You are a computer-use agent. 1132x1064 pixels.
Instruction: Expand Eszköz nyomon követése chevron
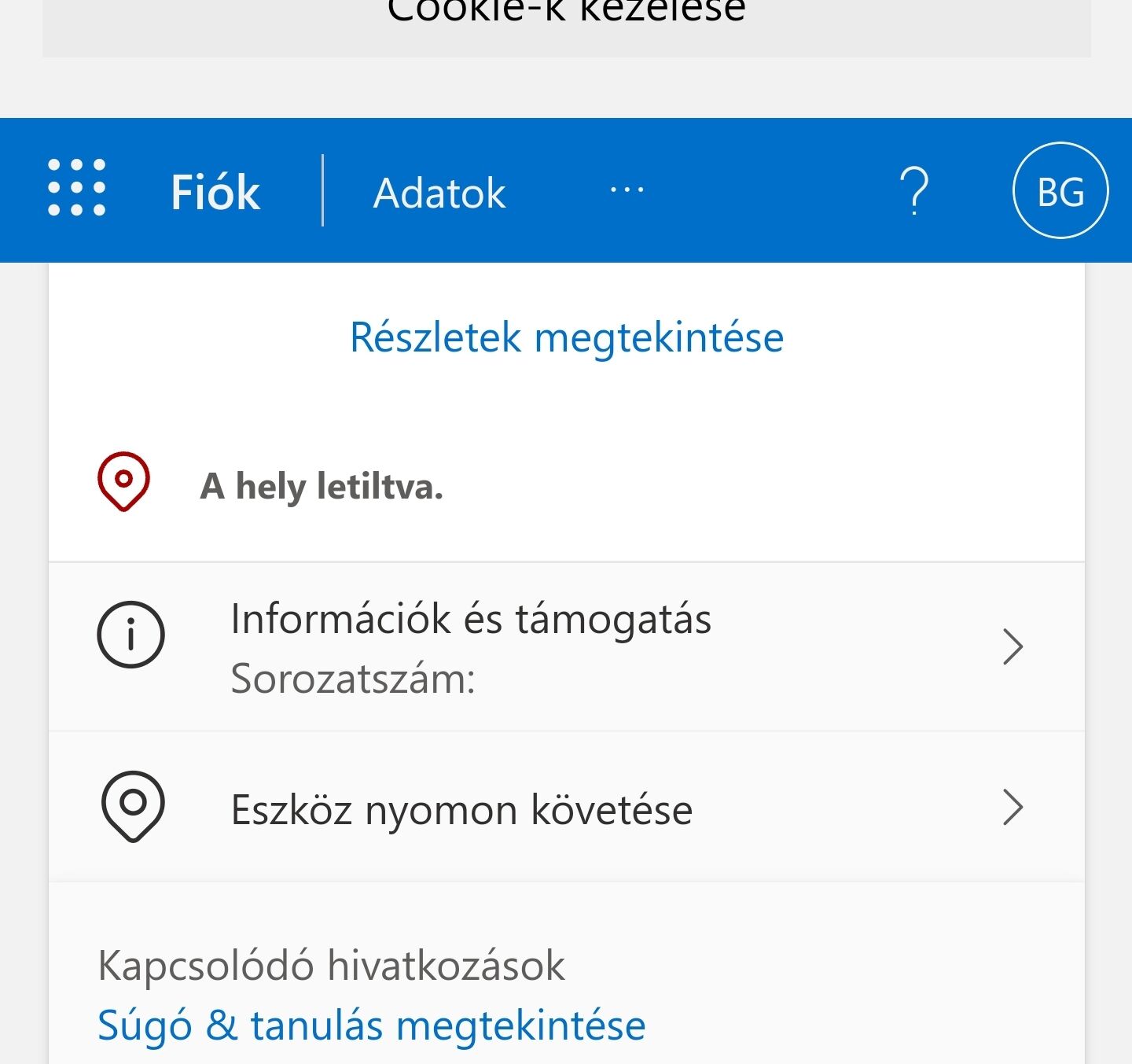pyautogui.click(x=1013, y=808)
